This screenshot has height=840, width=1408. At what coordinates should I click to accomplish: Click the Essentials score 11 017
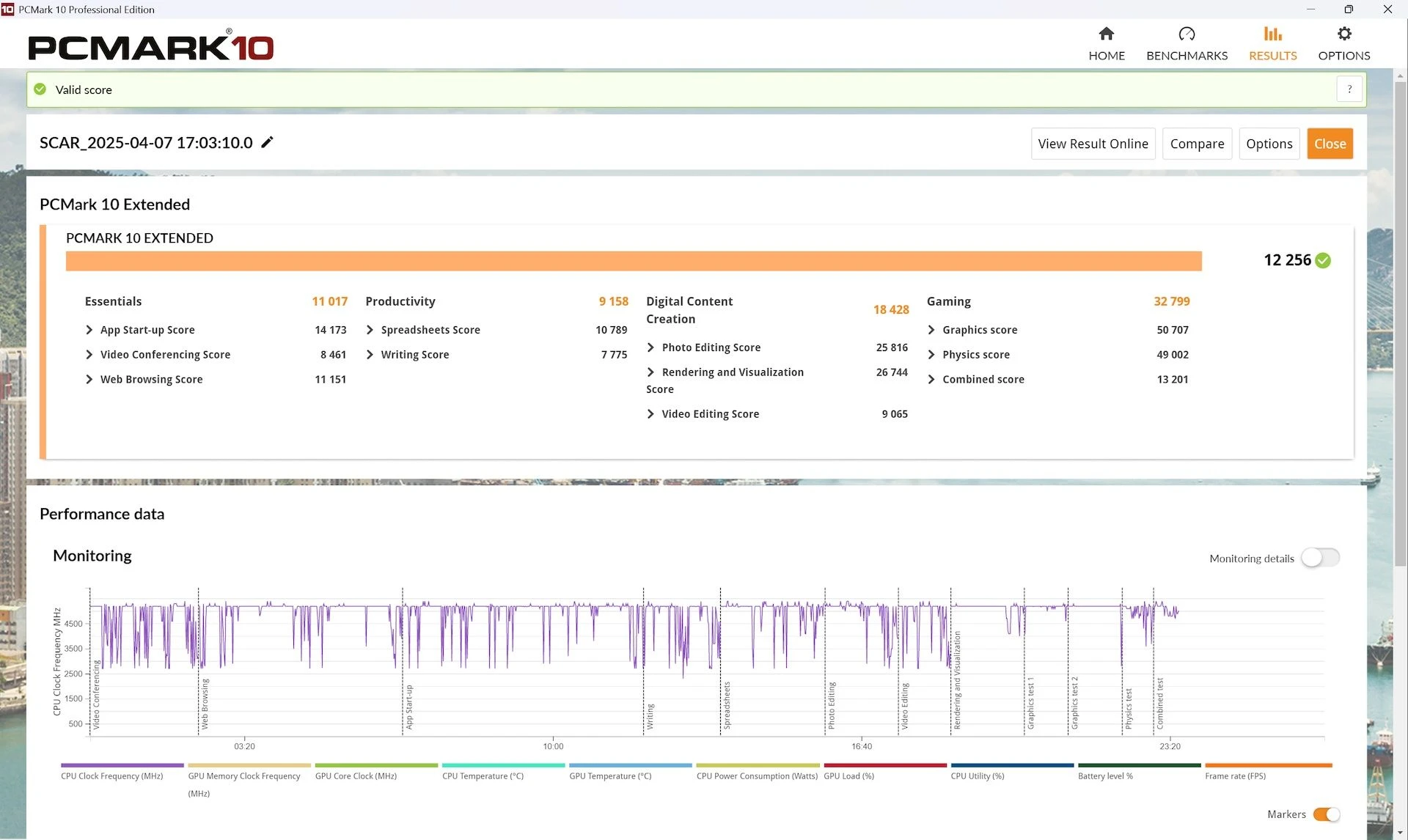[329, 301]
